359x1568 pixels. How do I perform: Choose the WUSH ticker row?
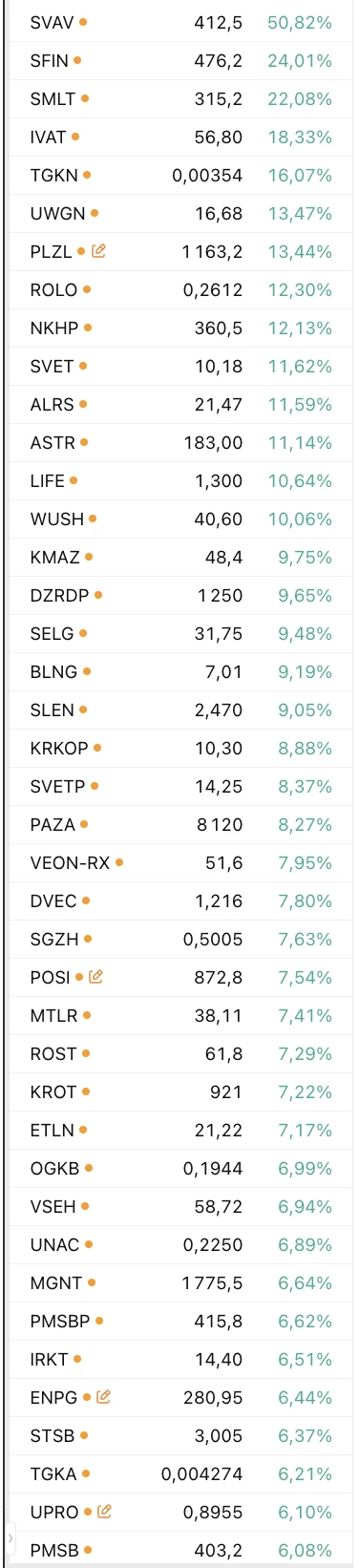[181, 519]
